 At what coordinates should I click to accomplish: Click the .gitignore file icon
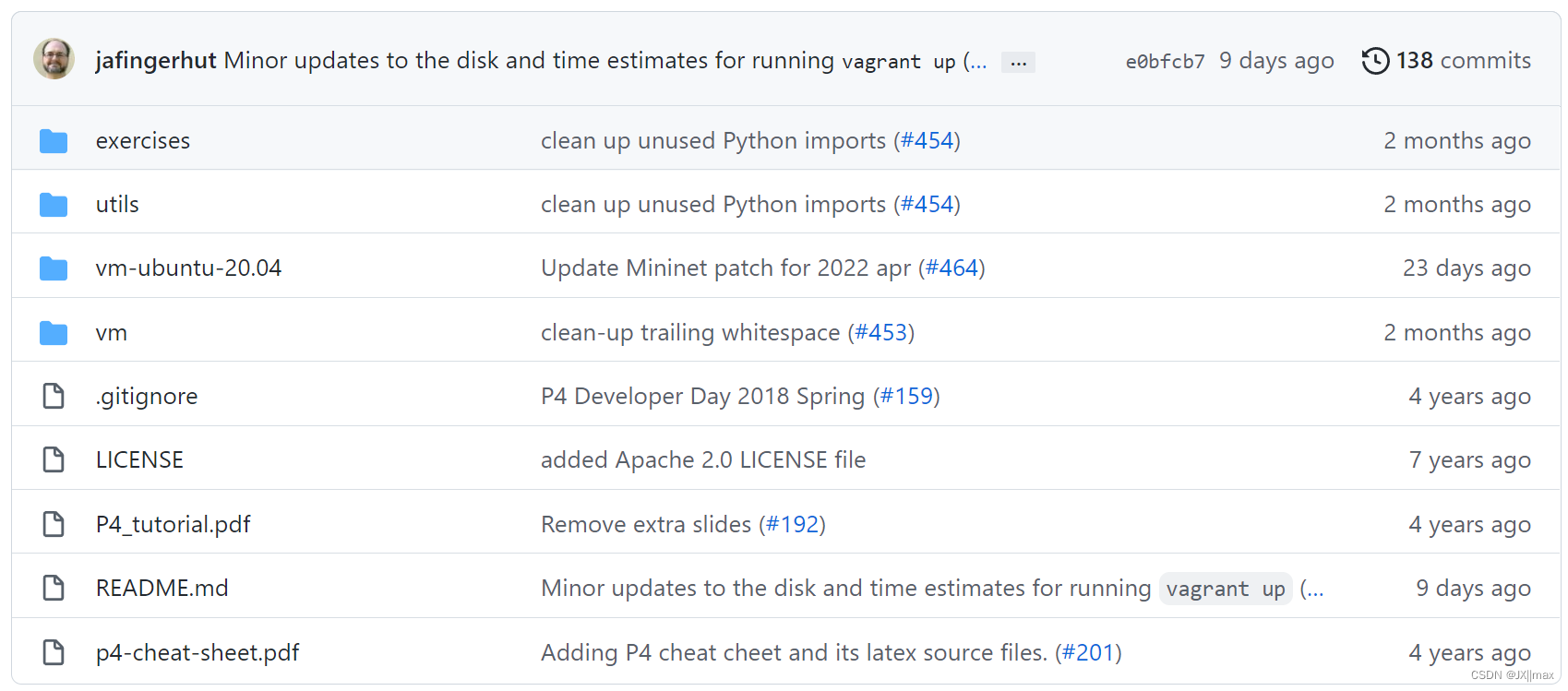[54, 397]
